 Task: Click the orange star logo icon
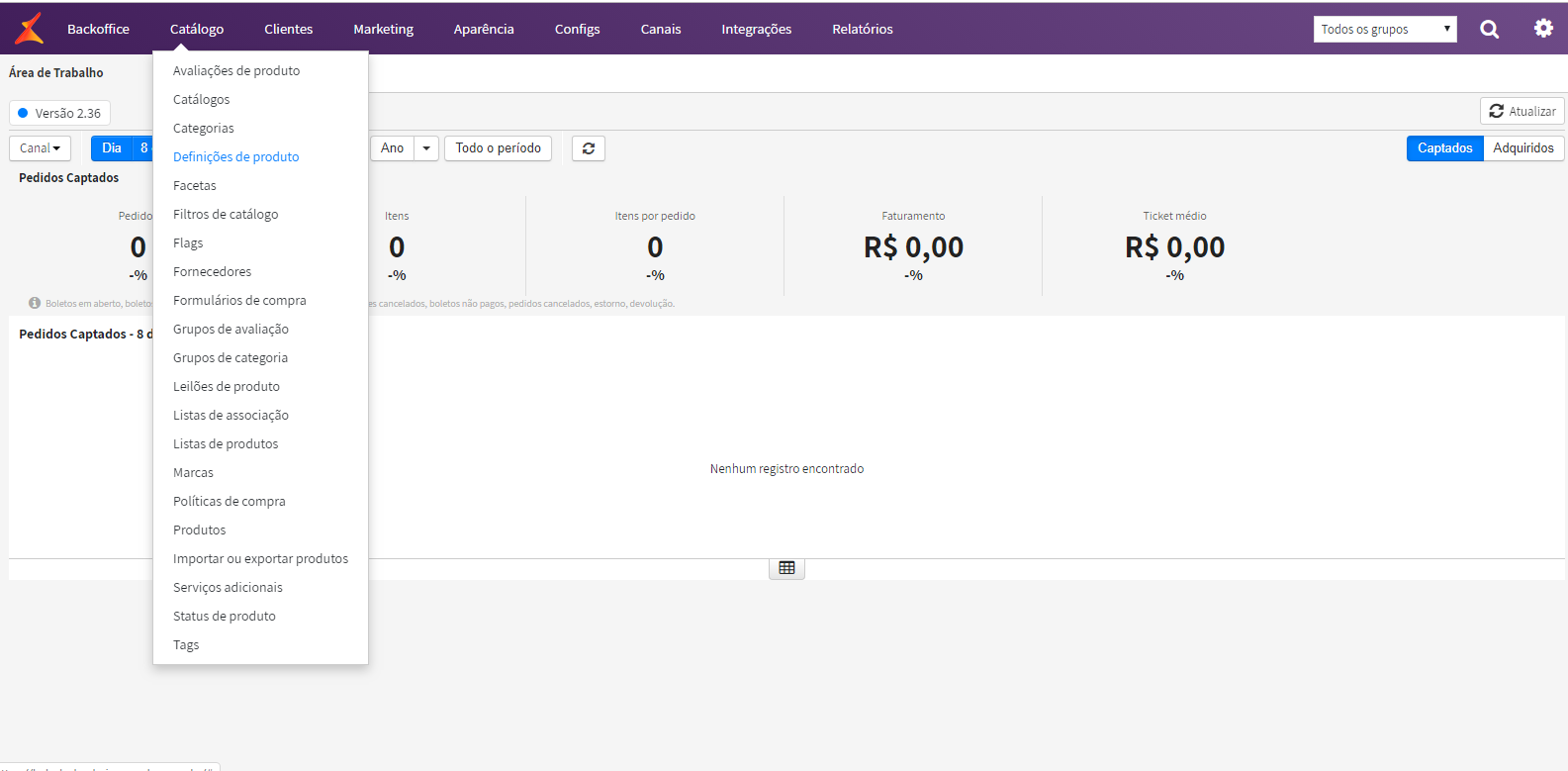pyautogui.click(x=30, y=29)
